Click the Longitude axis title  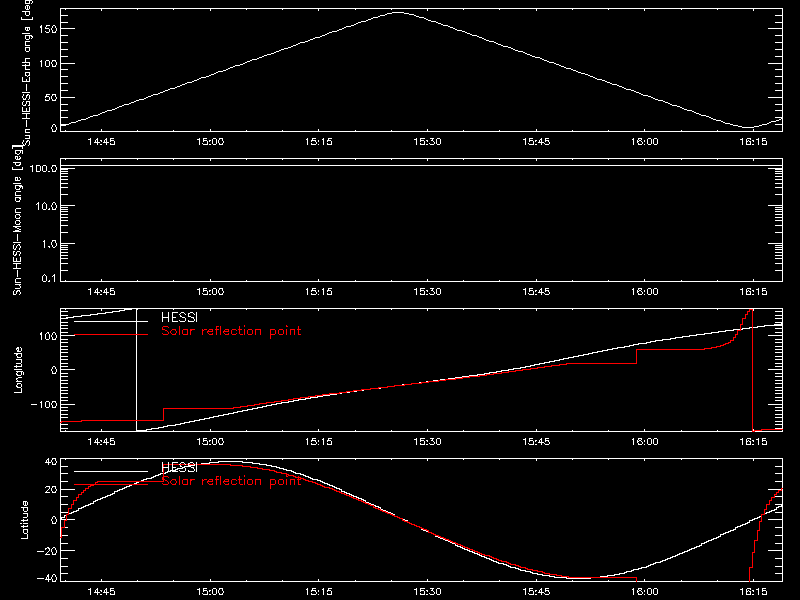tap(18, 370)
